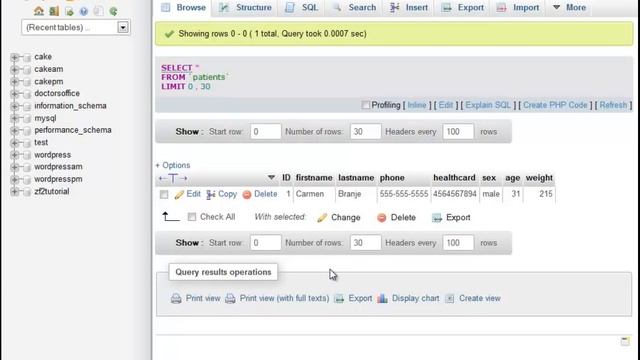
Task: Click the Create PHP Code link
Action: (x=555, y=105)
